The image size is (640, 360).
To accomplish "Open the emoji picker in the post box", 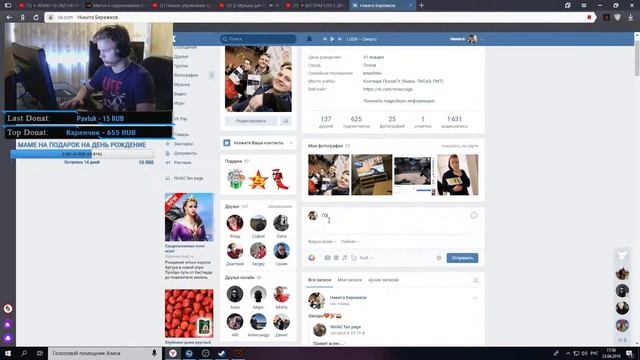I will tap(473, 215).
